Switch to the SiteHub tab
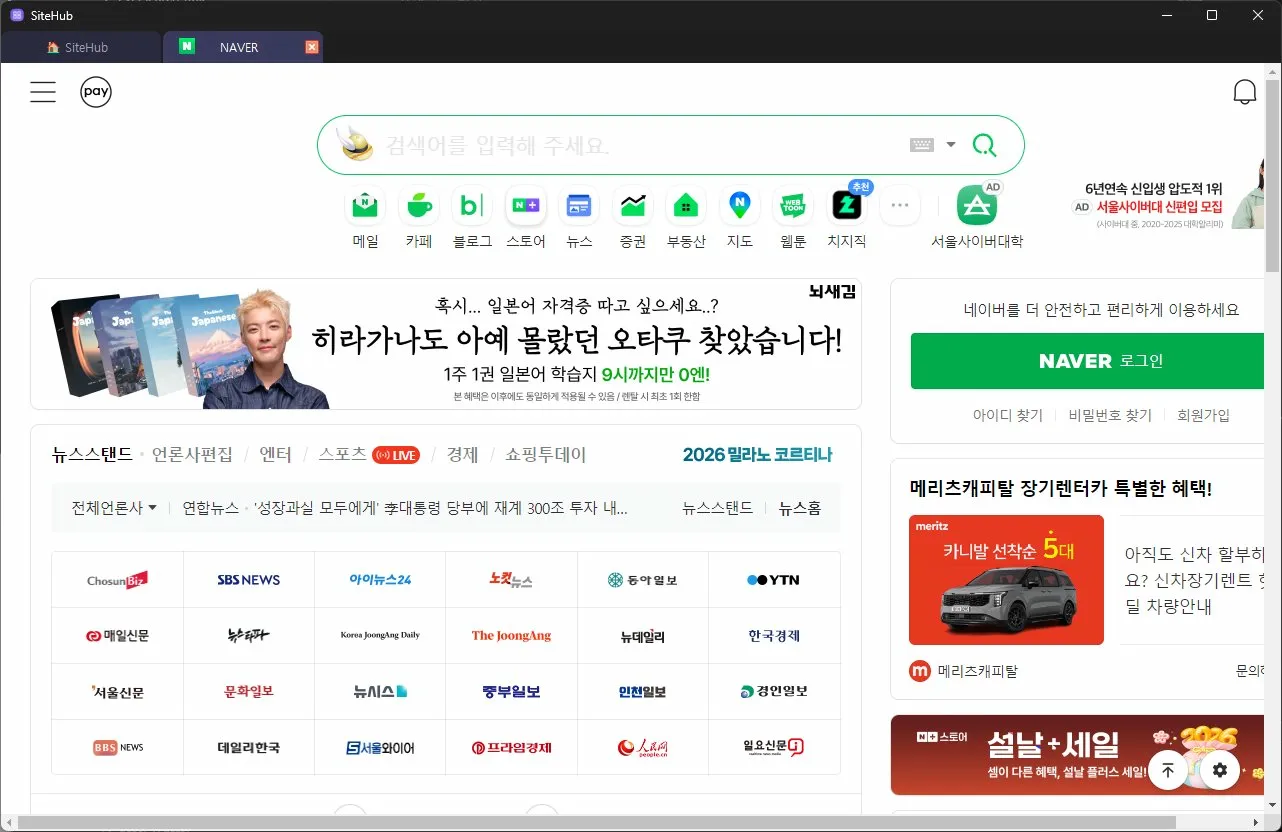This screenshot has width=1282, height=832. pos(82,46)
